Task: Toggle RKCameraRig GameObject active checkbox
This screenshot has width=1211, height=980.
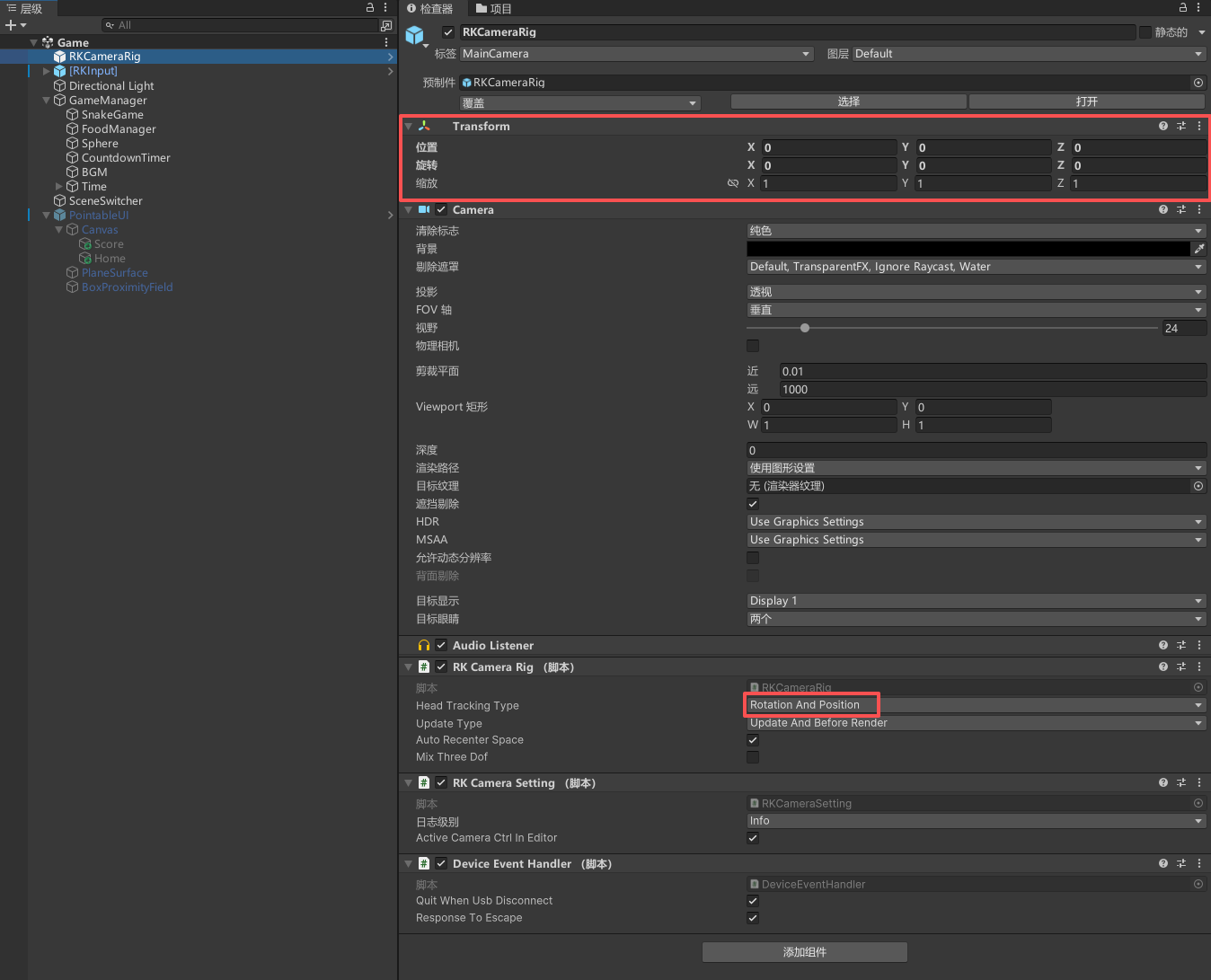Action: 448,32
